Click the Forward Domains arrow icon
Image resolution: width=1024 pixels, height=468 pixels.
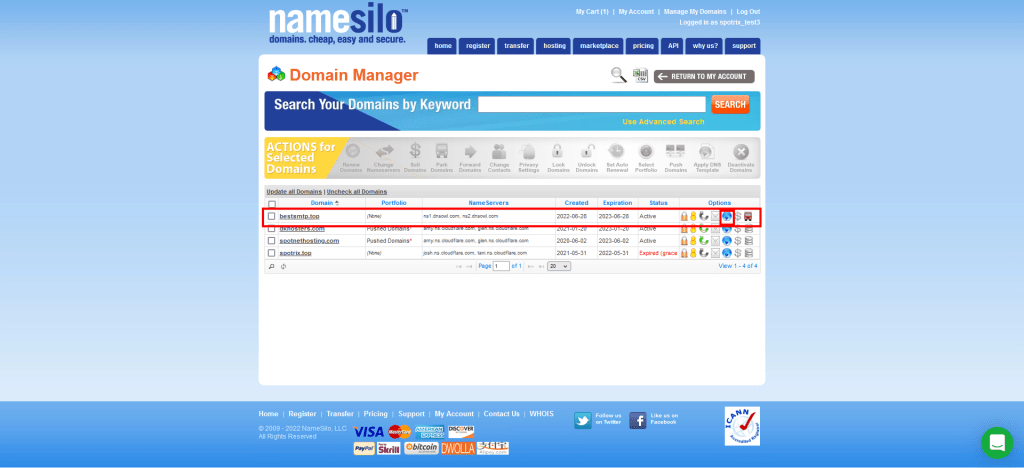click(x=470, y=151)
